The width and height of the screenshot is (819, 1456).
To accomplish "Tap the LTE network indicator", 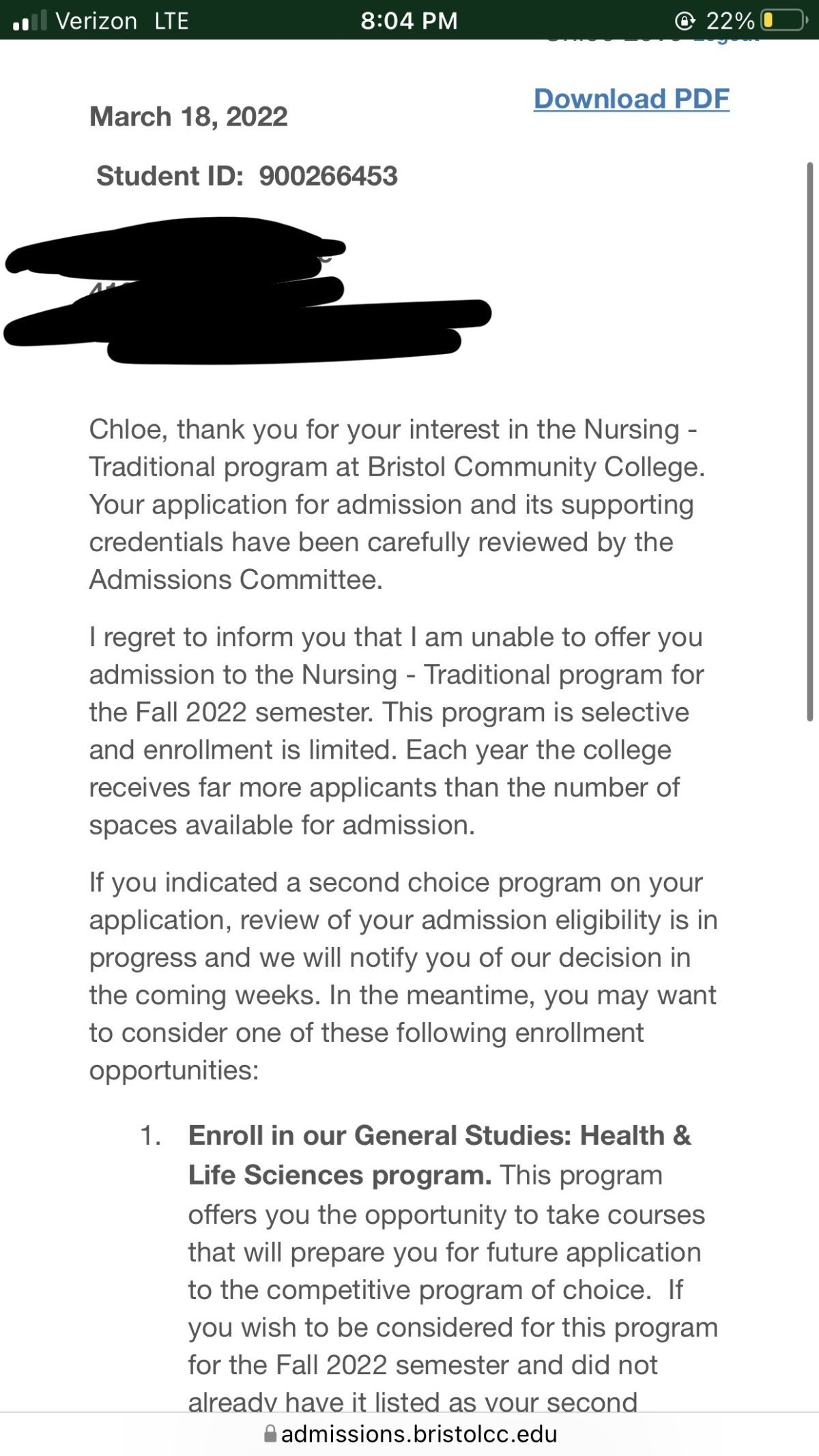I will [171, 21].
